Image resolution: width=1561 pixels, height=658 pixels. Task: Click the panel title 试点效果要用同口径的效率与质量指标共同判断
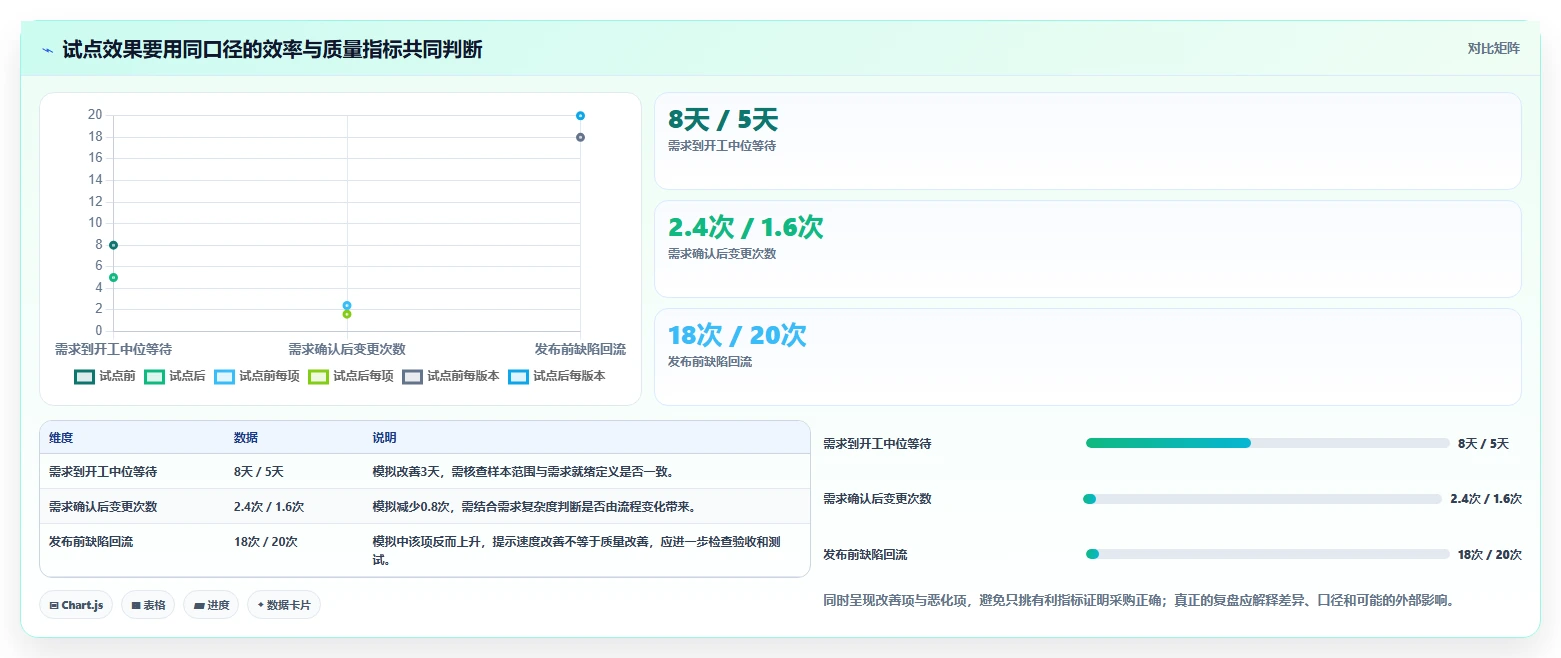(x=272, y=50)
